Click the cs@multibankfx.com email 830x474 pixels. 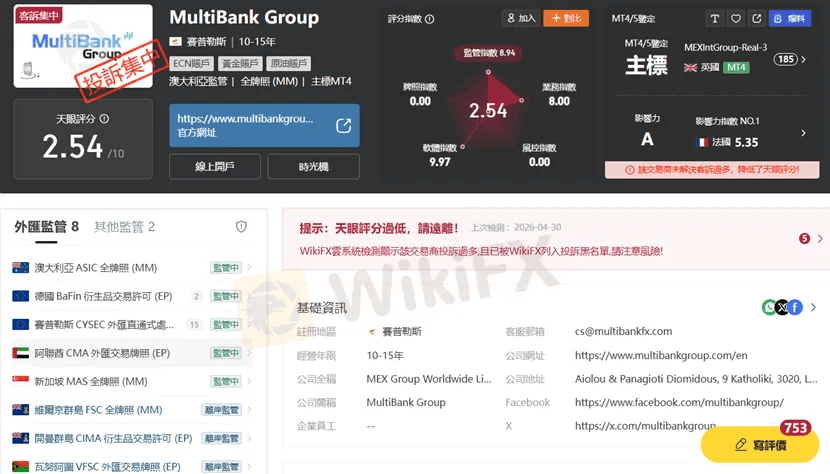click(x=624, y=332)
